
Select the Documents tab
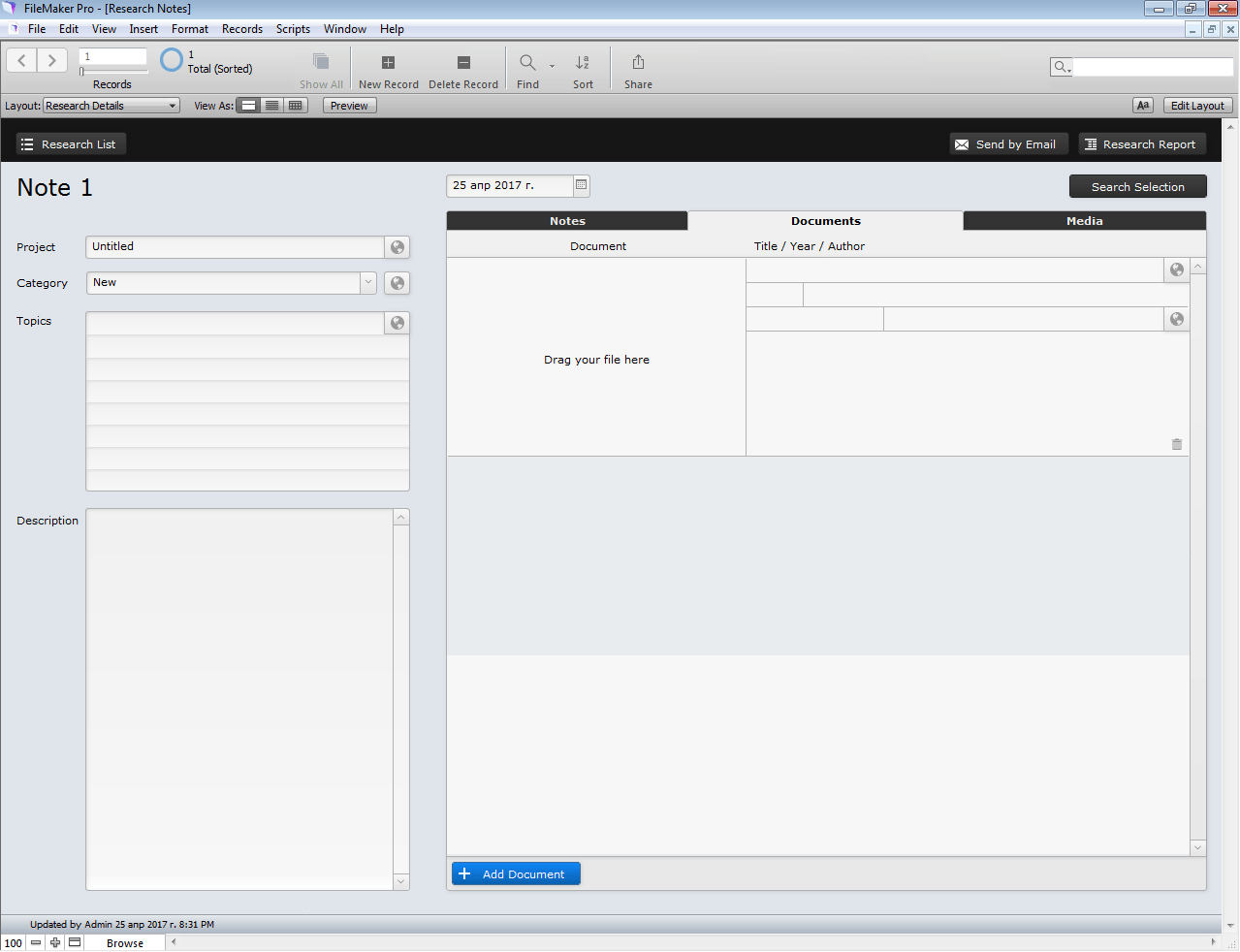[x=826, y=221]
